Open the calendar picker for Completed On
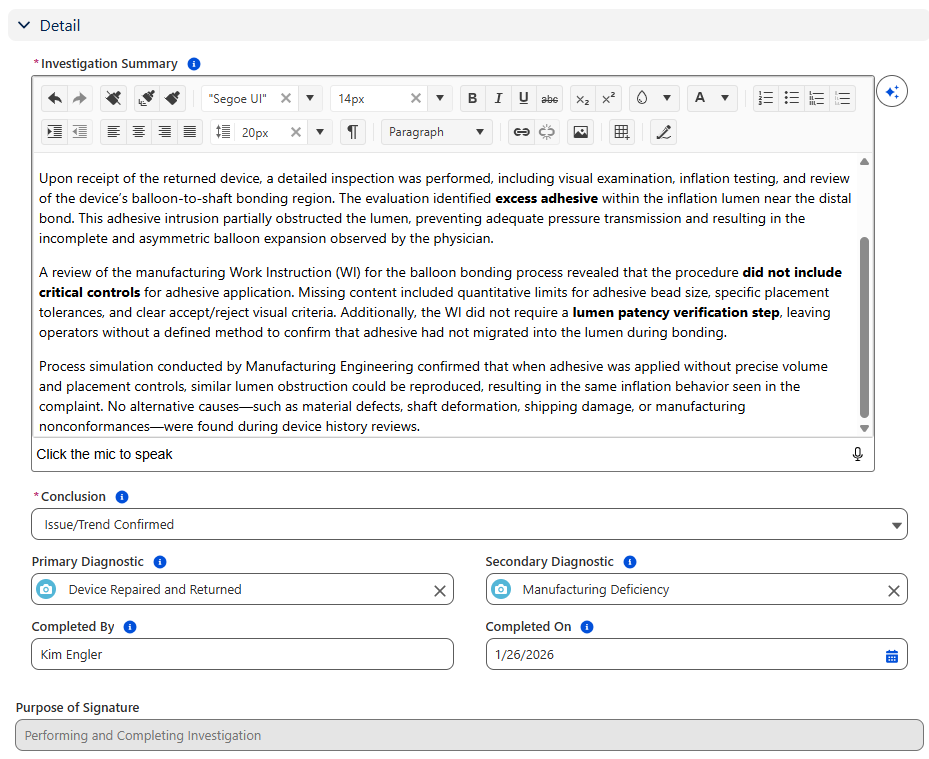This screenshot has height=759, width=929. 891,656
